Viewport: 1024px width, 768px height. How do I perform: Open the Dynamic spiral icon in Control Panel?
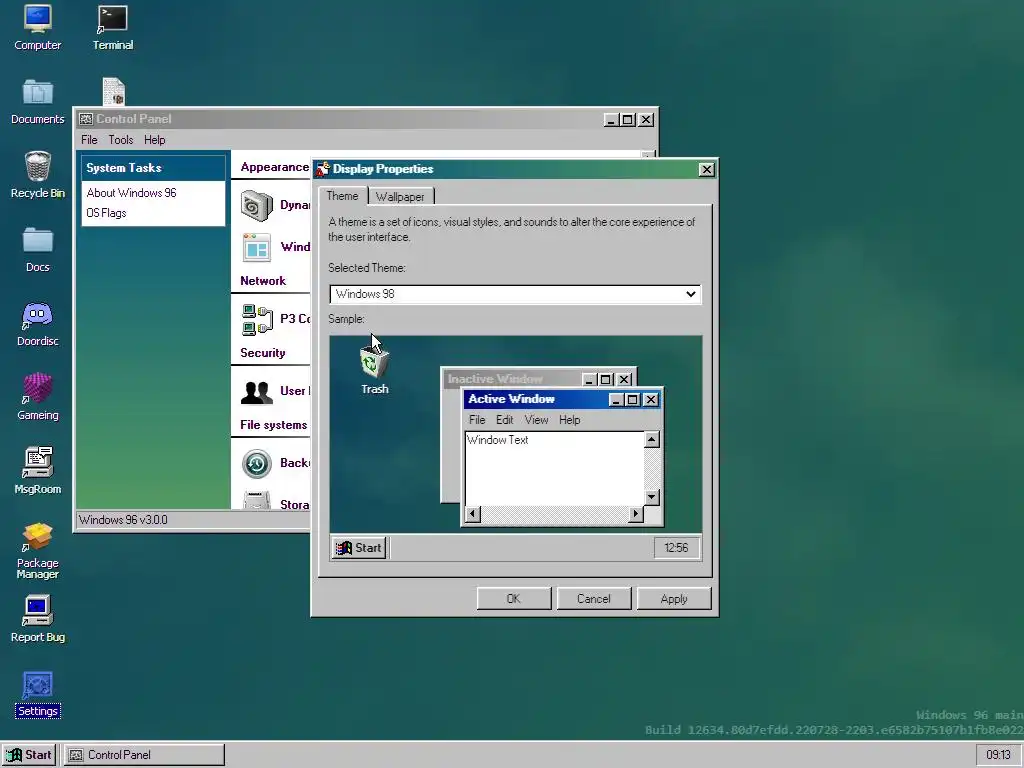(x=257, y=205)
